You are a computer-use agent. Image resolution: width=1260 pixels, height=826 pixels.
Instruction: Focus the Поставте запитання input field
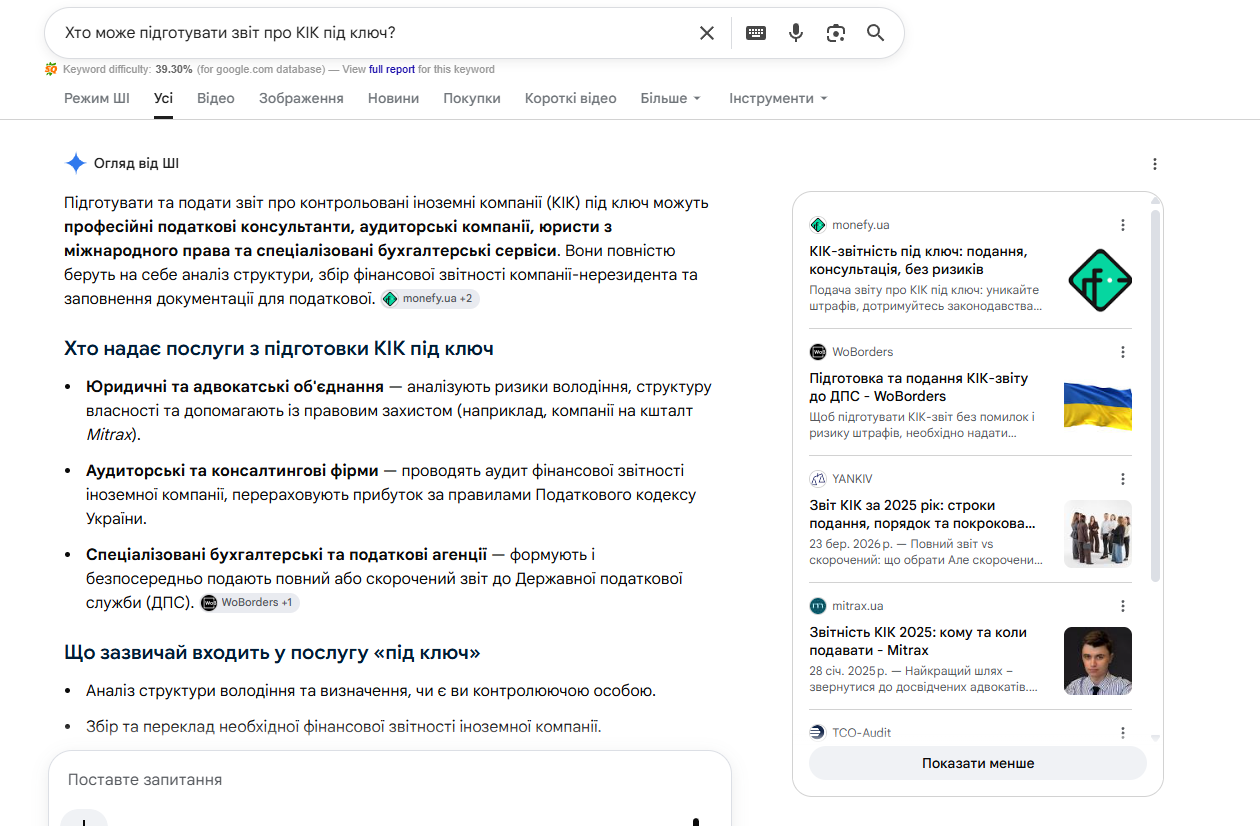[390, 780]
